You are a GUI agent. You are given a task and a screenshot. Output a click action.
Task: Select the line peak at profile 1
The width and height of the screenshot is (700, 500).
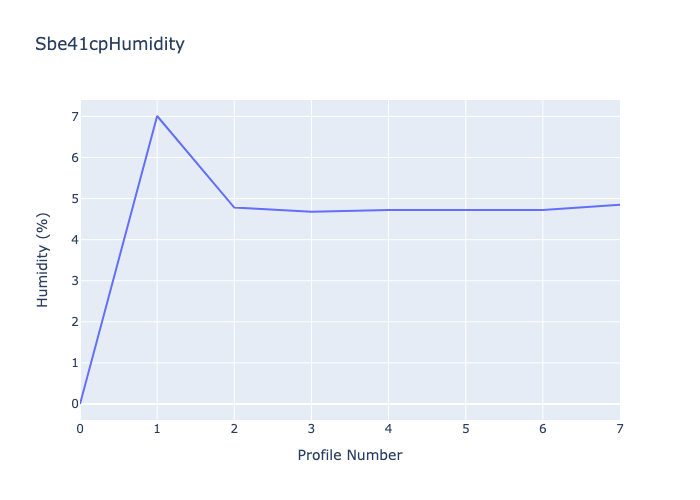(x=157, y=116)
